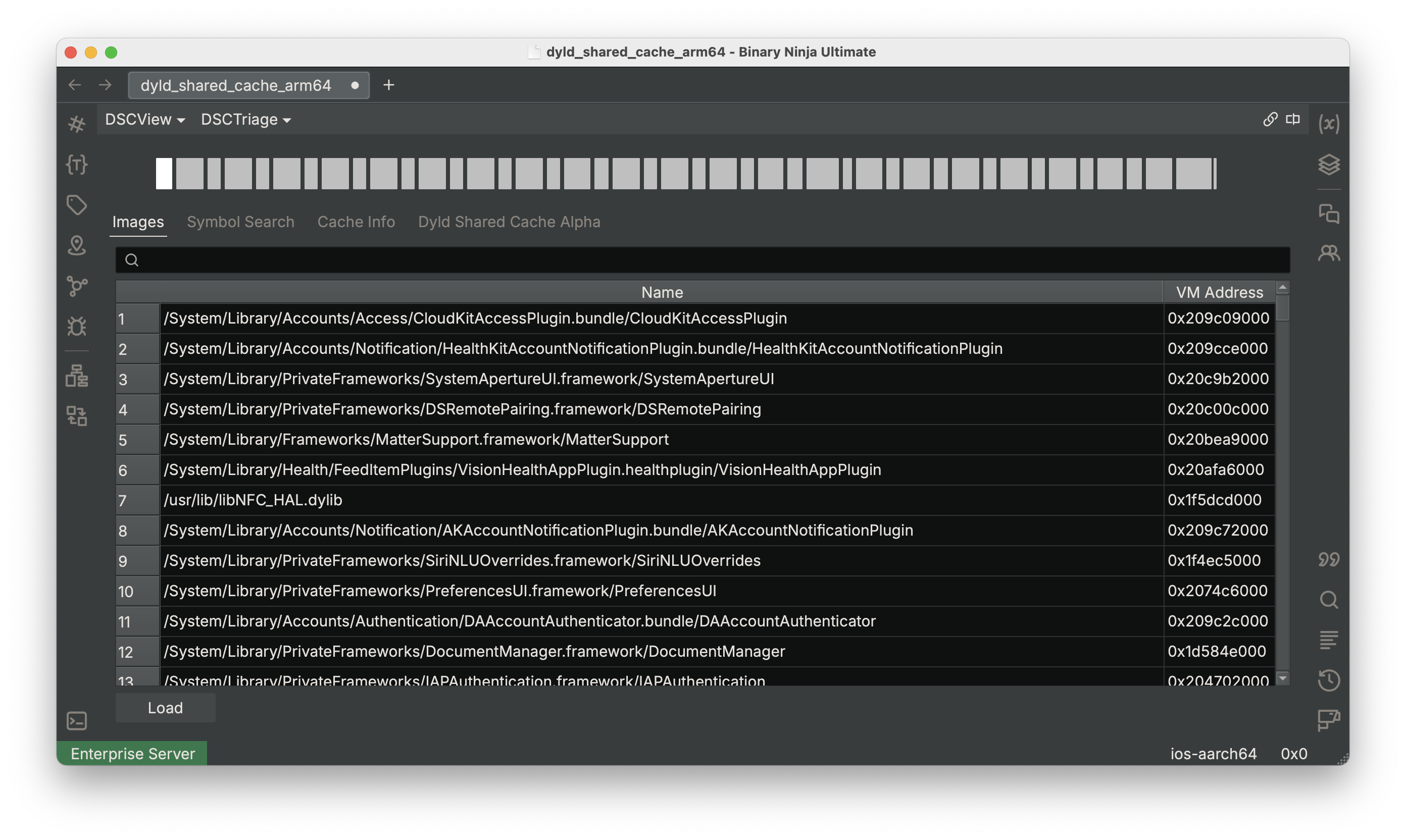1406x840 pixels.
Task: Sort by the VM Address column header
Action: click(x=1220, y=292)
